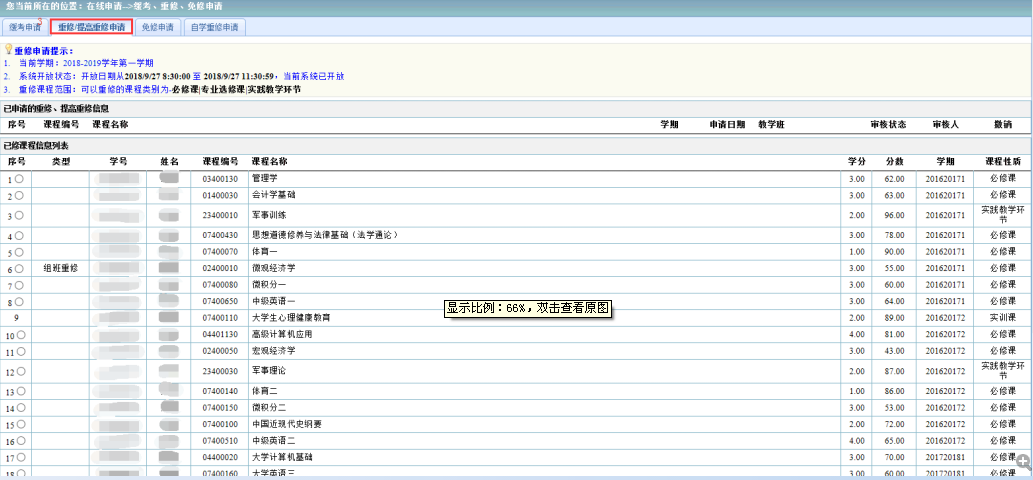
Task: Go to the 自学重修申请 tab
Action: 214,27
